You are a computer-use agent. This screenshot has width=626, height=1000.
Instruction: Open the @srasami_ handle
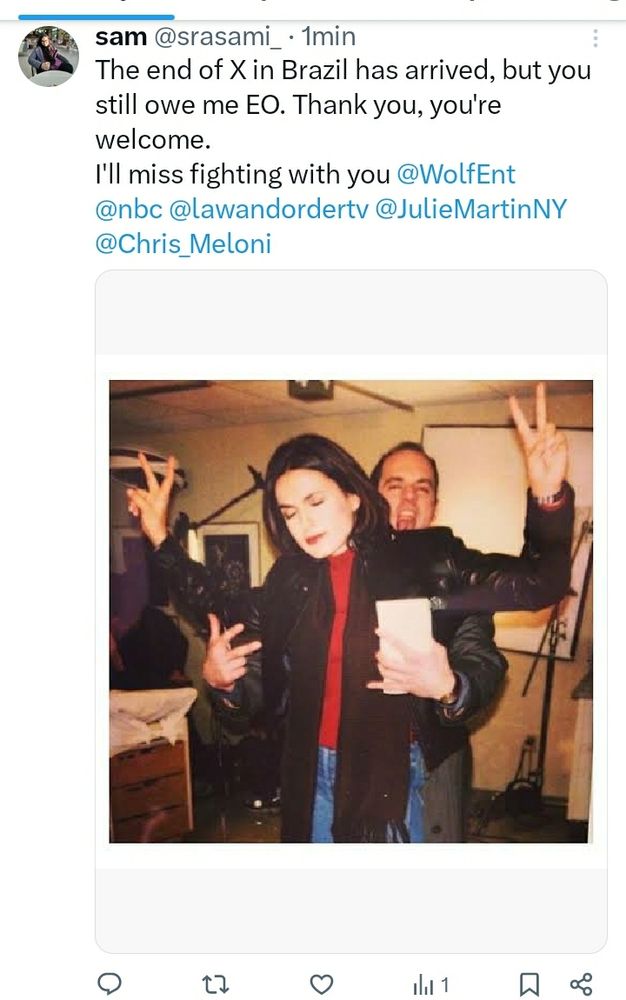pos(217,37)
